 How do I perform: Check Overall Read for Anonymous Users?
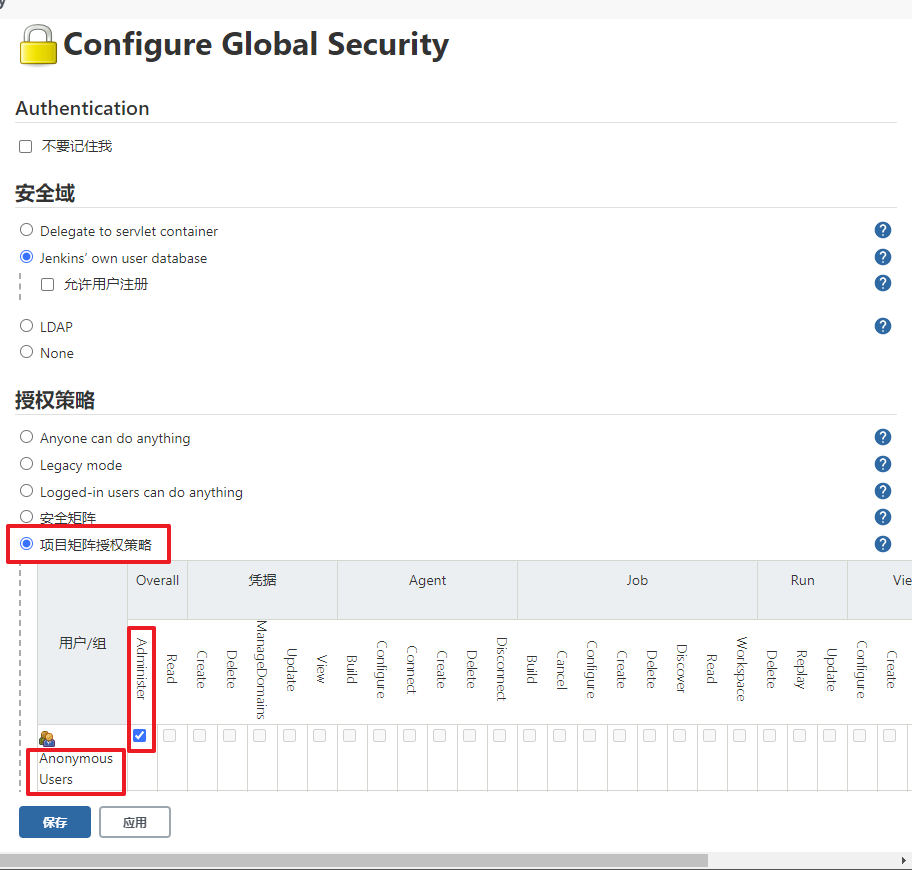tap(170, 736)
